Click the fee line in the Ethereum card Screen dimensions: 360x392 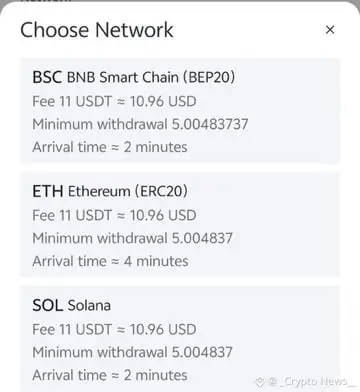(114, 215)
